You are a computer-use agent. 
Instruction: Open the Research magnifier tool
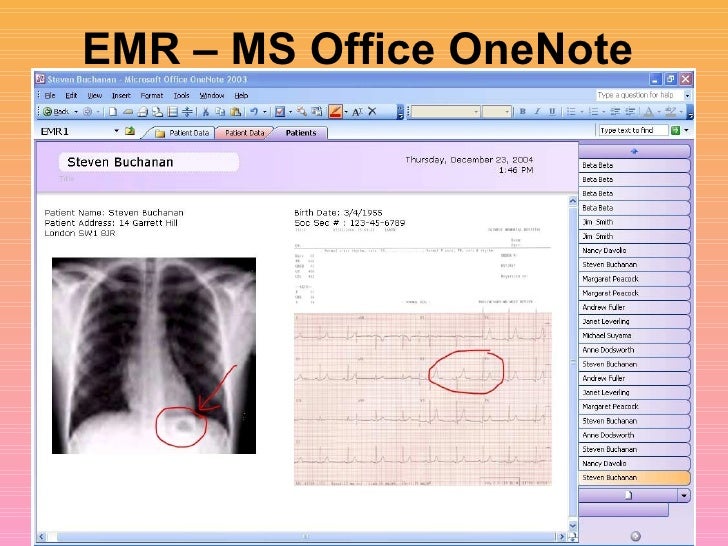(x=302, y=111)
